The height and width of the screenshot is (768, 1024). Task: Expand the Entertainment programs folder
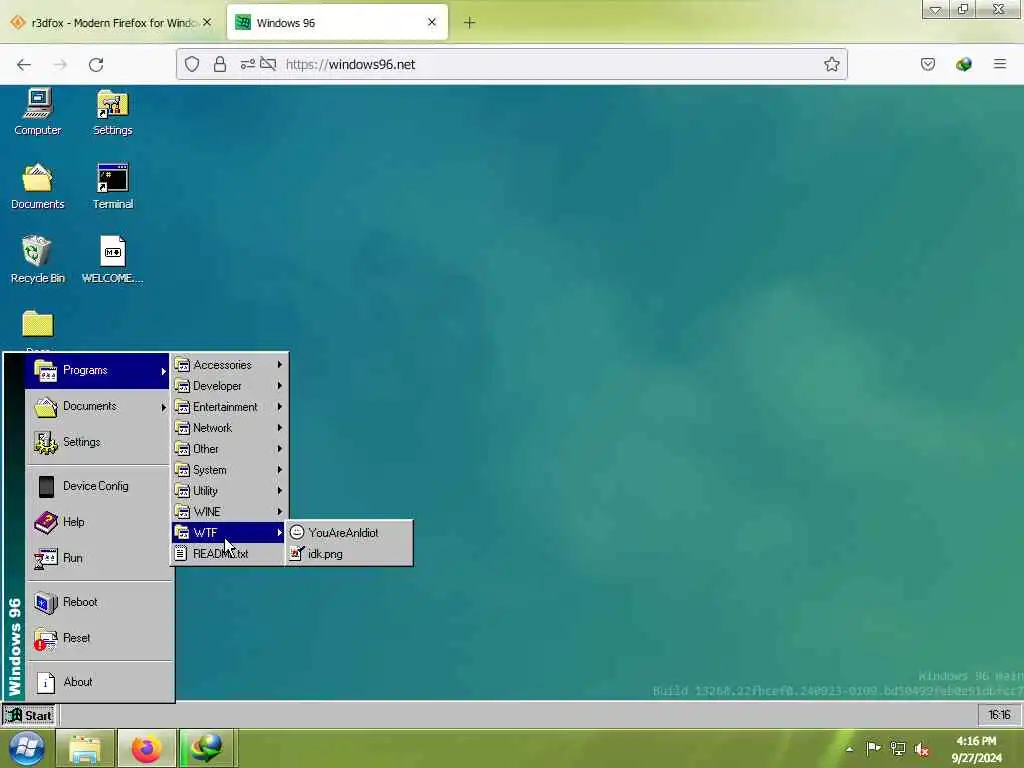(229, 407)
